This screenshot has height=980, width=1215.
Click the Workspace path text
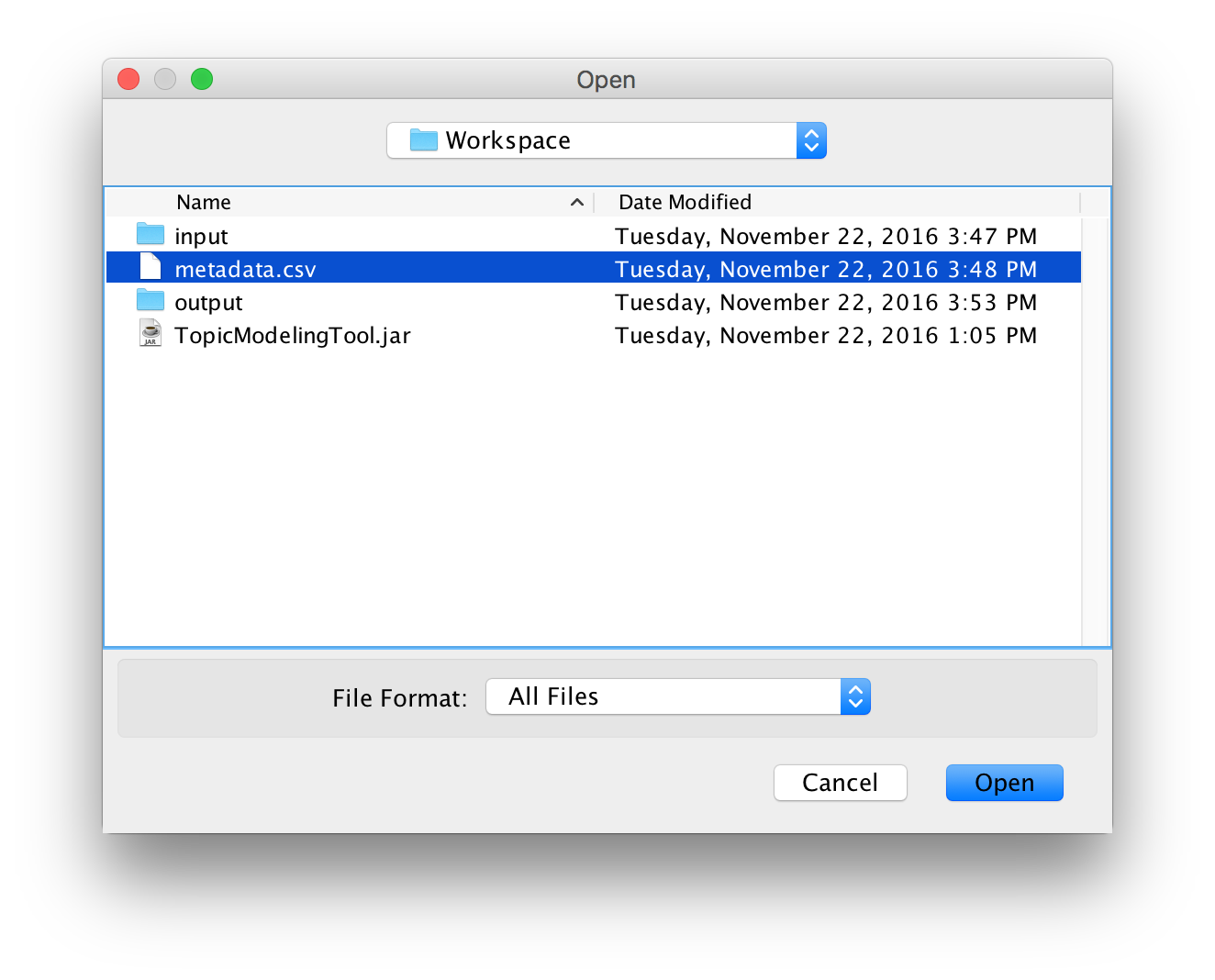point(507,140)
